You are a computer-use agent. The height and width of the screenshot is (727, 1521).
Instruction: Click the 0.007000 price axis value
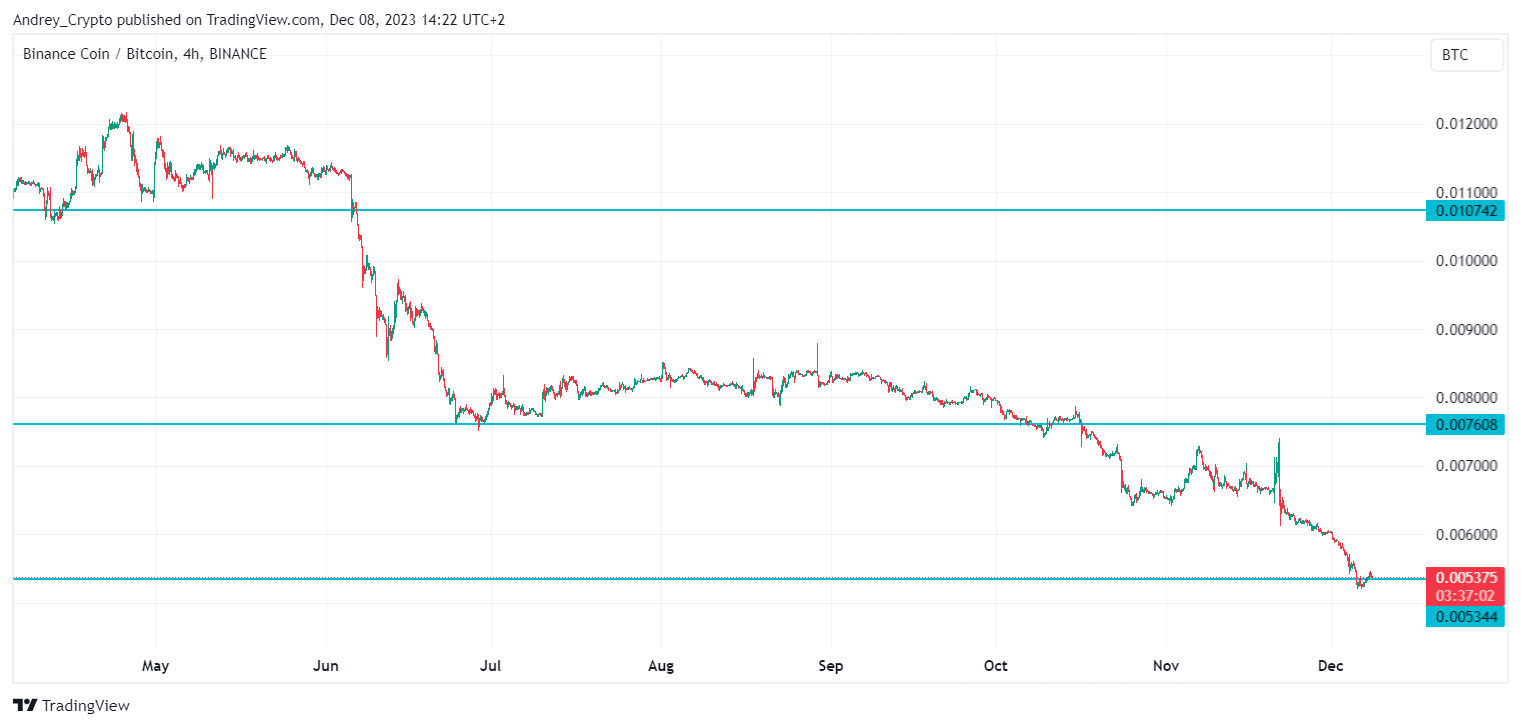click(1466, 466)
